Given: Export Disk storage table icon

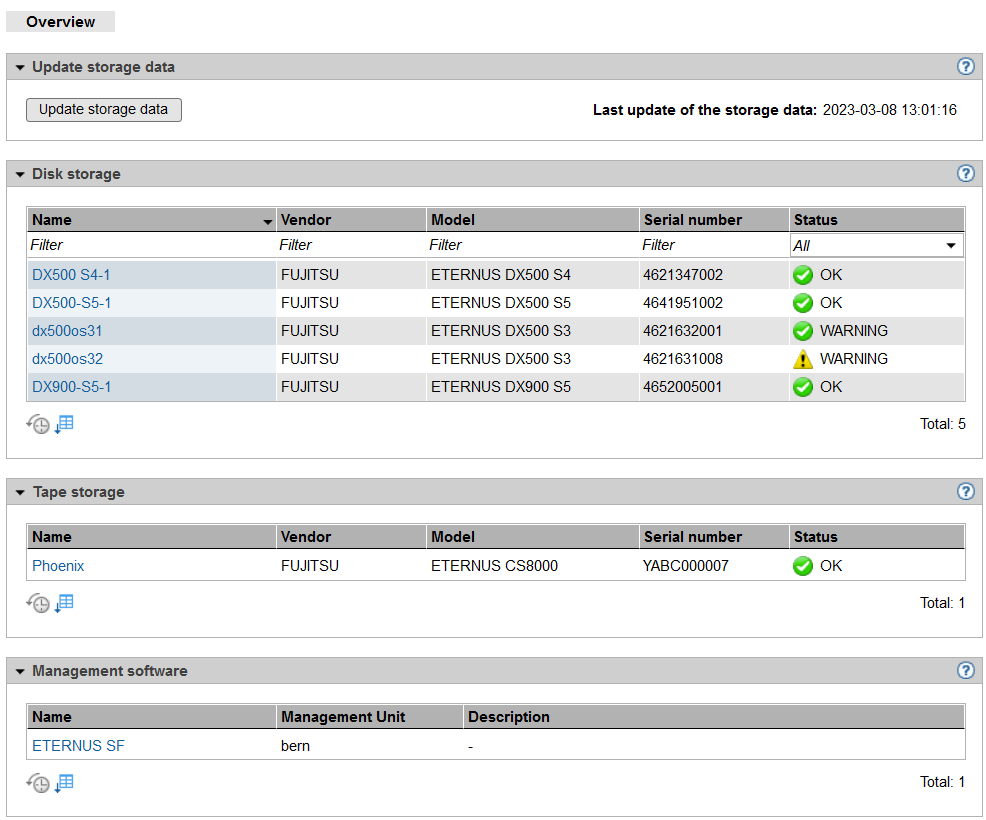Looking at the screenshot, I should click(65, 424).
